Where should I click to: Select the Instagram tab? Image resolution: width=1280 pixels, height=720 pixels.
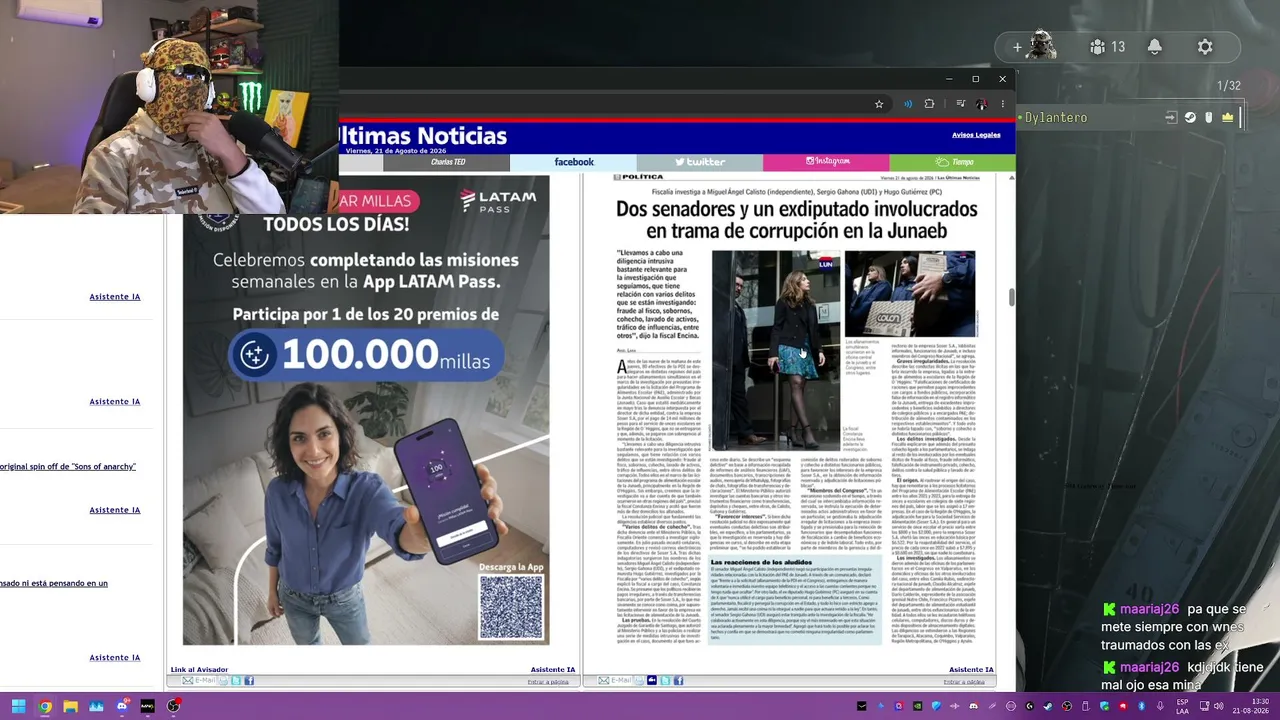coord(827,162)
